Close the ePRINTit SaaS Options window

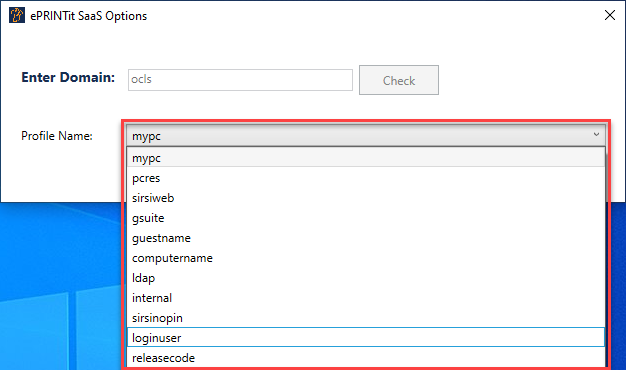click(x=610, y=15)
